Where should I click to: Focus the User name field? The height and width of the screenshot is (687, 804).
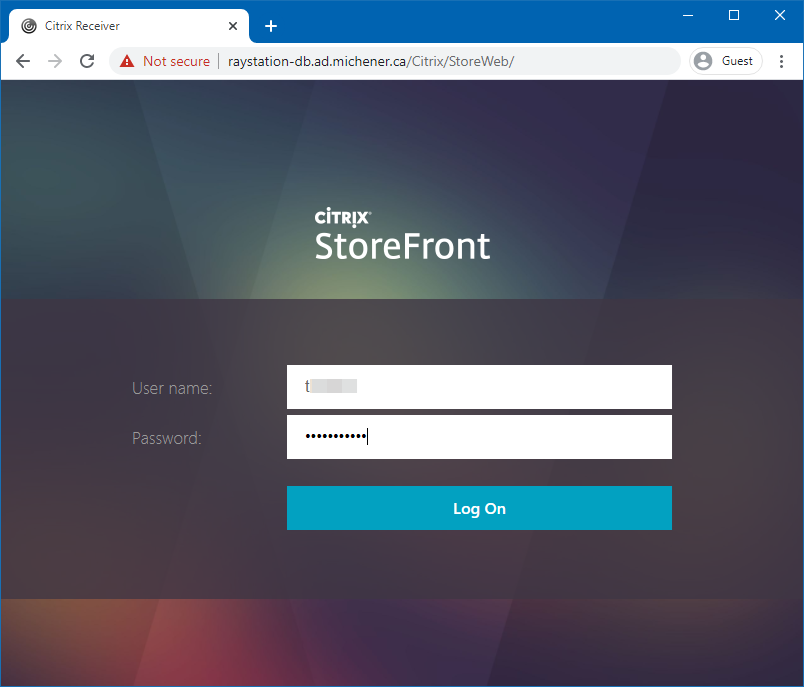(479, 387)
